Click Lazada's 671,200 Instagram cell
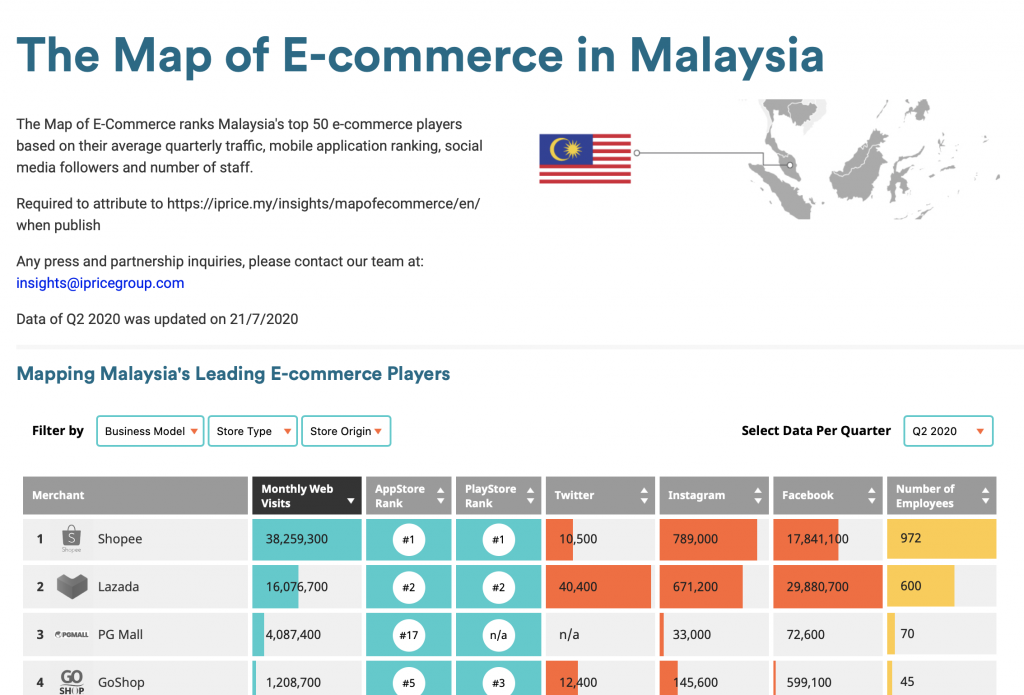Screen dimensions: 1024x695 click(x=714, y=587)
